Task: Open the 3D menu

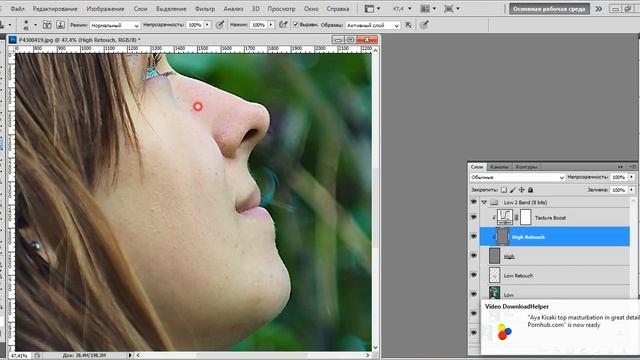Action: click(256, 9)
